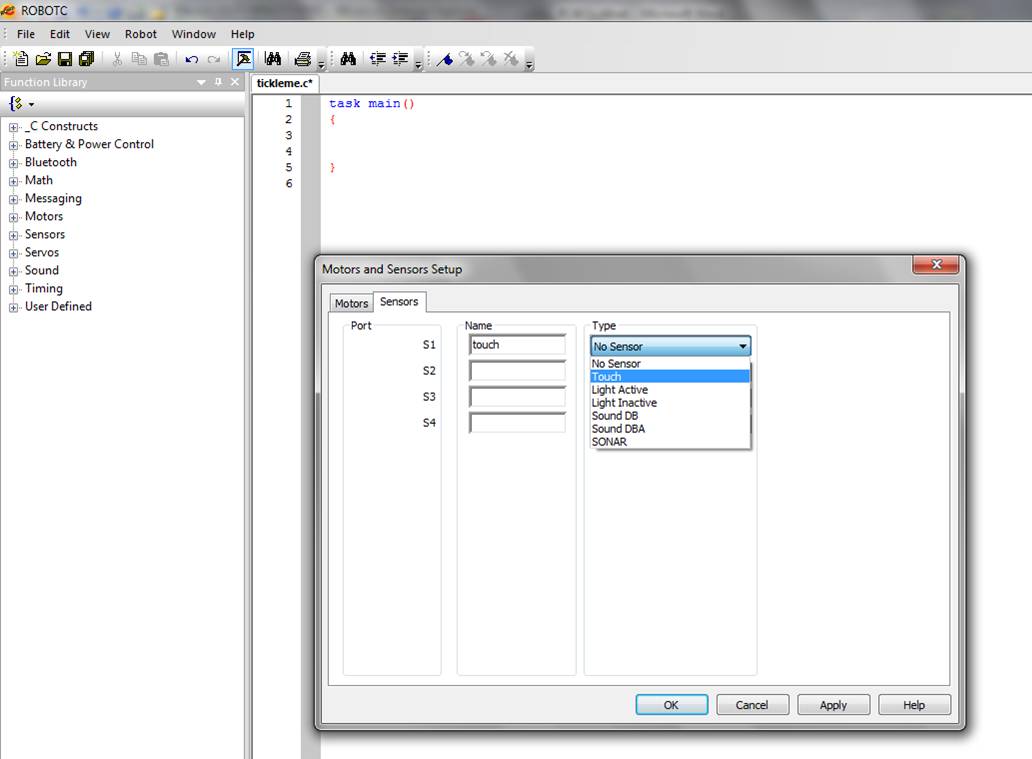Open the Robot menu
The height and width of the screenshot is (759, 1032).
(x=141, y=34)
